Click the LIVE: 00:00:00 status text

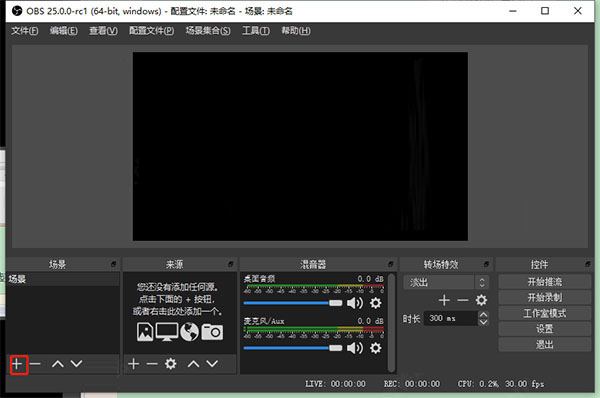pos(335,383)
